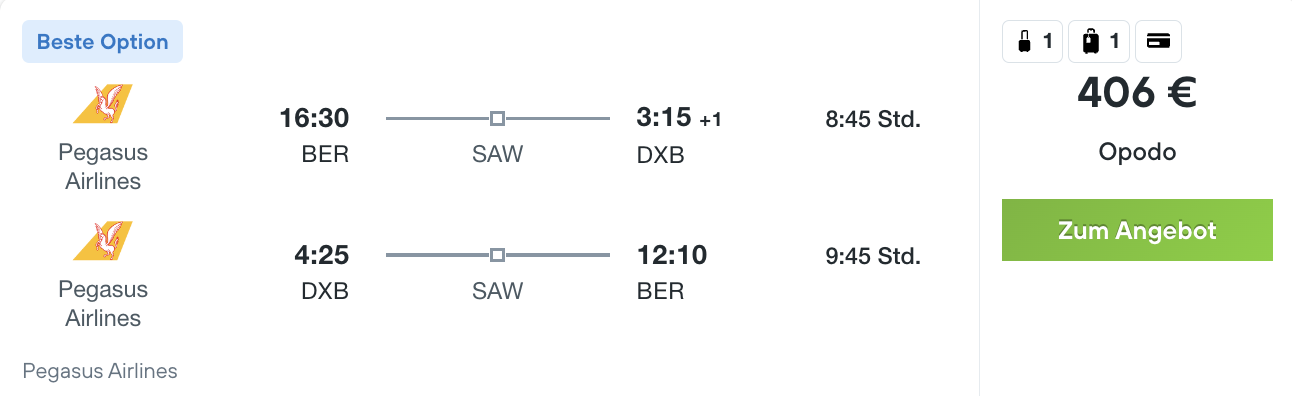This screenshot has width=1292, height=396.
Task: Click the 3:15 +1 DXB arrival time
Action: [x=679, y=118]
